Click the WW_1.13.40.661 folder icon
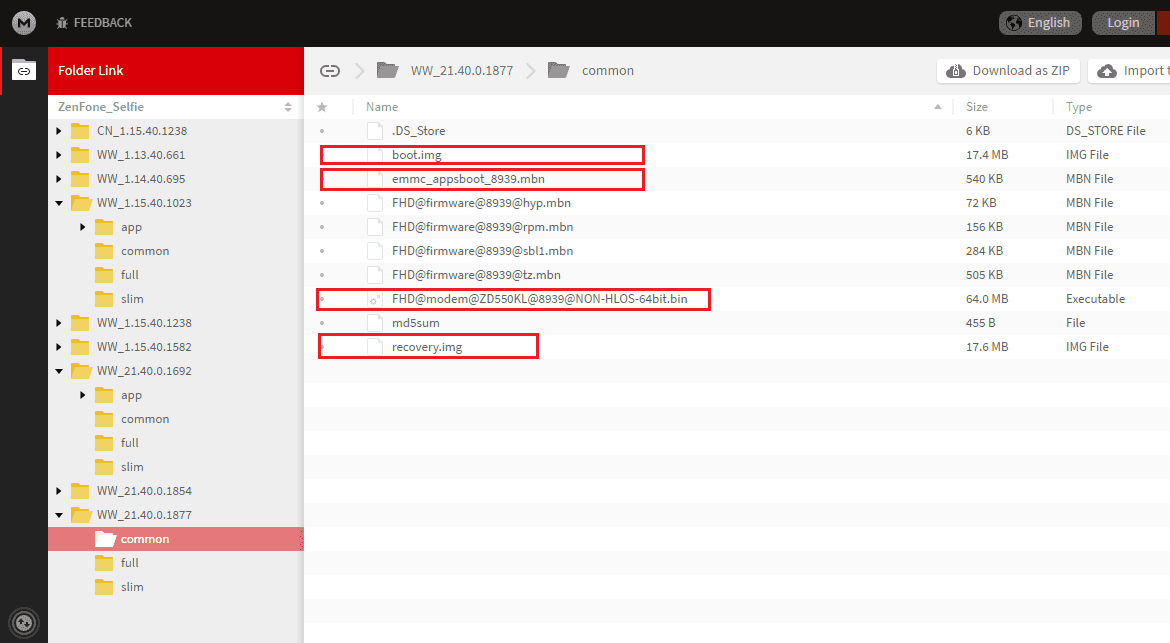This screenshot has width=1170, height=643. 80,155
